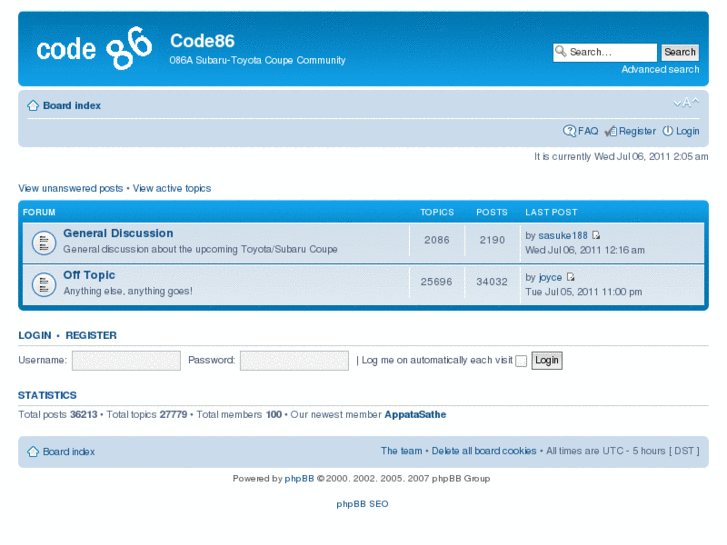This screenshot has height=545, width=727.
Task: Open Board index link in footer
Action: coord(69,452)
